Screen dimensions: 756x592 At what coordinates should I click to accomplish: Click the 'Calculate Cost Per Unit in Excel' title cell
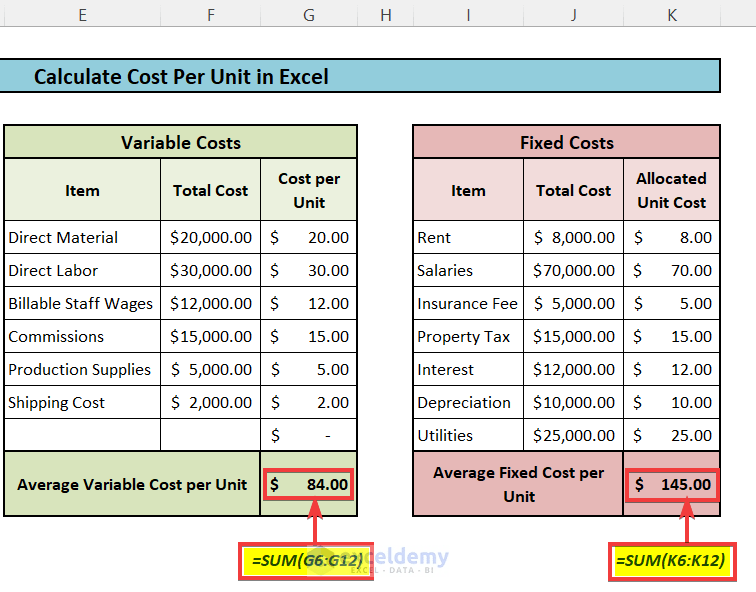coord(360,76)
